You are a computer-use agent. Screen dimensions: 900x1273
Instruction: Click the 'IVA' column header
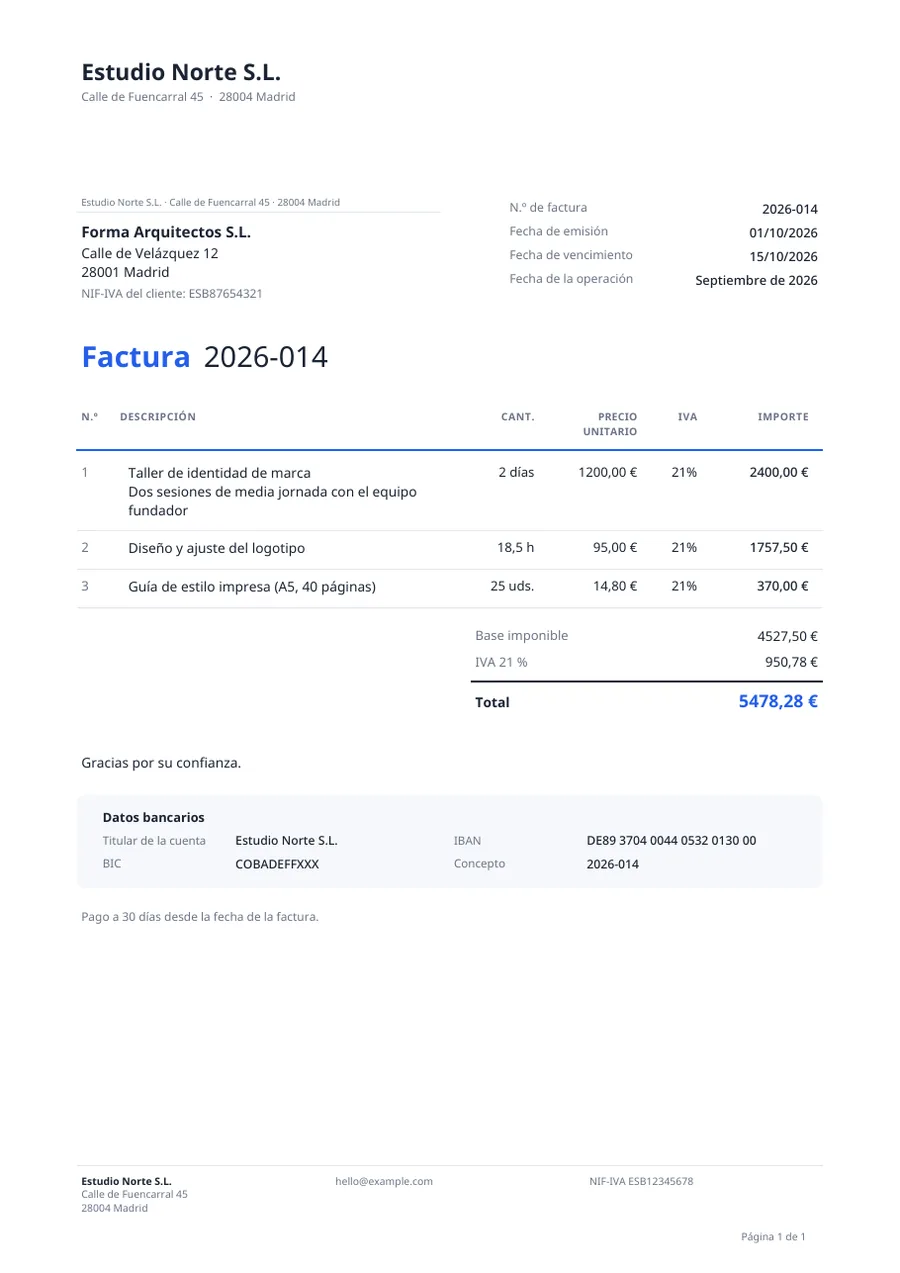coord(687,417)
